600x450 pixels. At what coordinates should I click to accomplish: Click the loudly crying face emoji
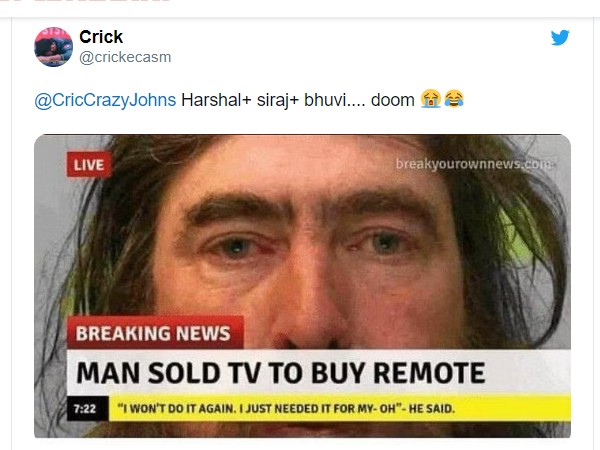[431, 99]
